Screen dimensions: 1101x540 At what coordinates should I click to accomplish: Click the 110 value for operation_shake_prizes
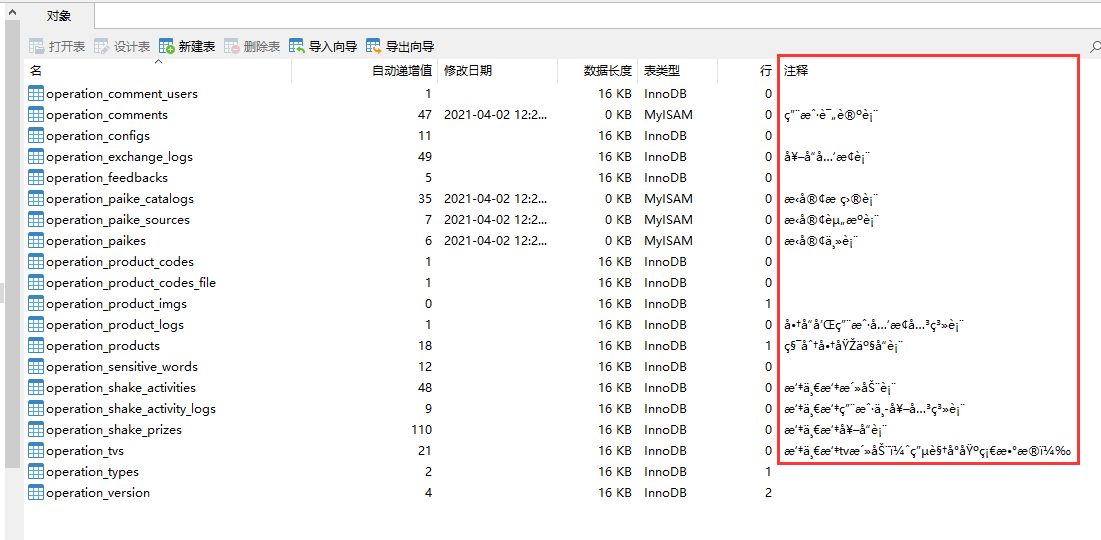click(x=421, y=430)
